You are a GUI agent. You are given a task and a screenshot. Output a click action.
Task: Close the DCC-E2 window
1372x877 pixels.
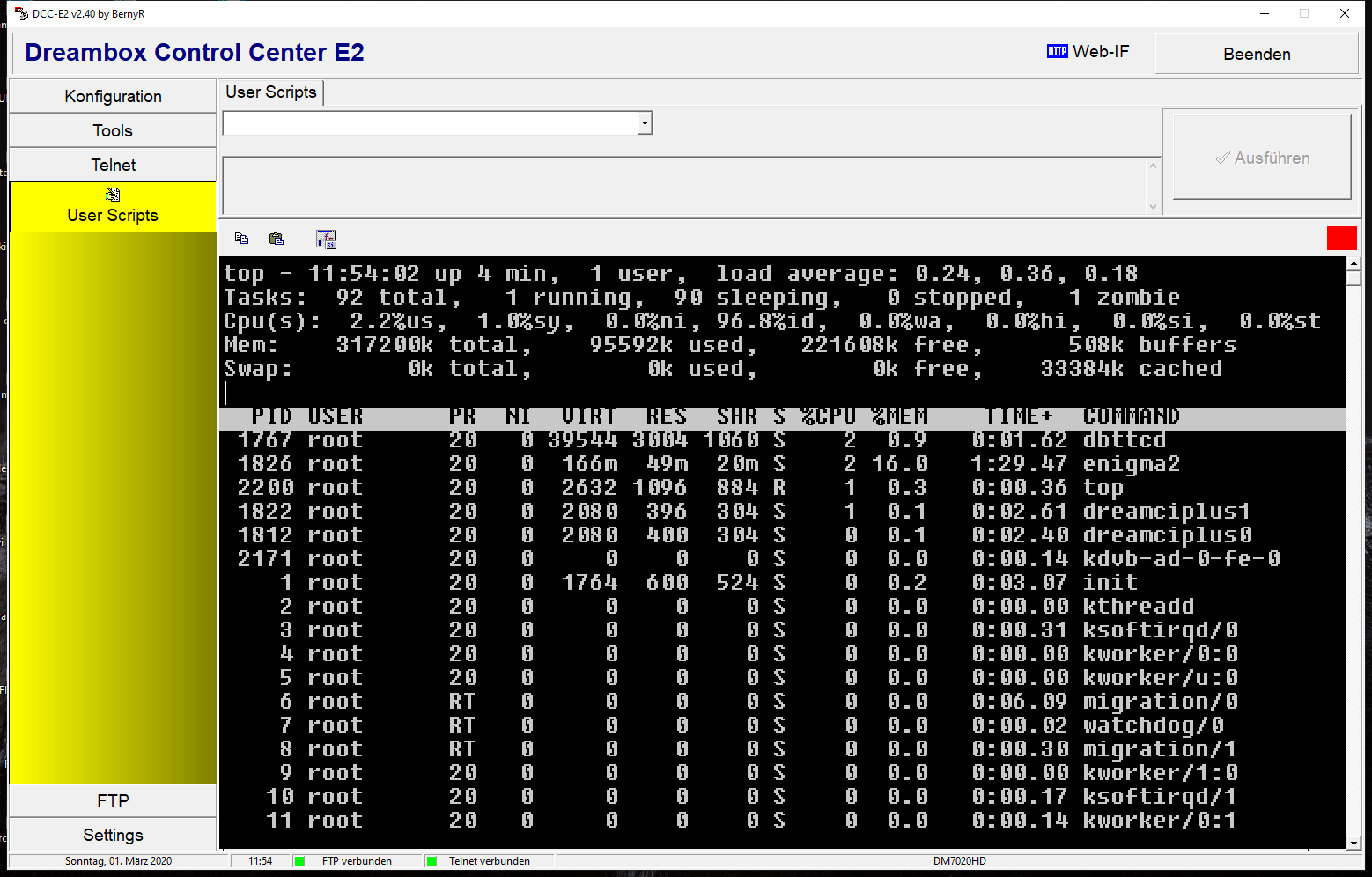[x=1345, y=13]
